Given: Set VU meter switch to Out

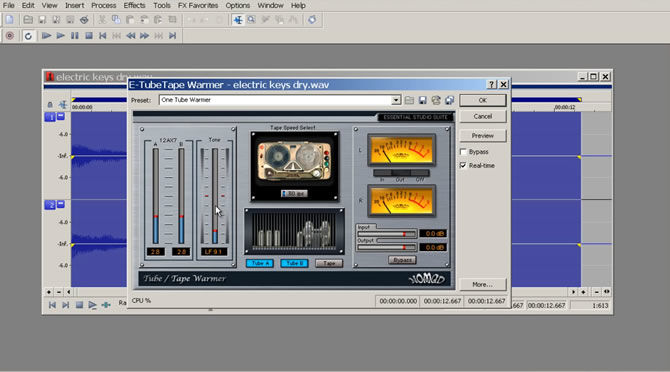Looking at the screenshot, I should click(400, 173).
